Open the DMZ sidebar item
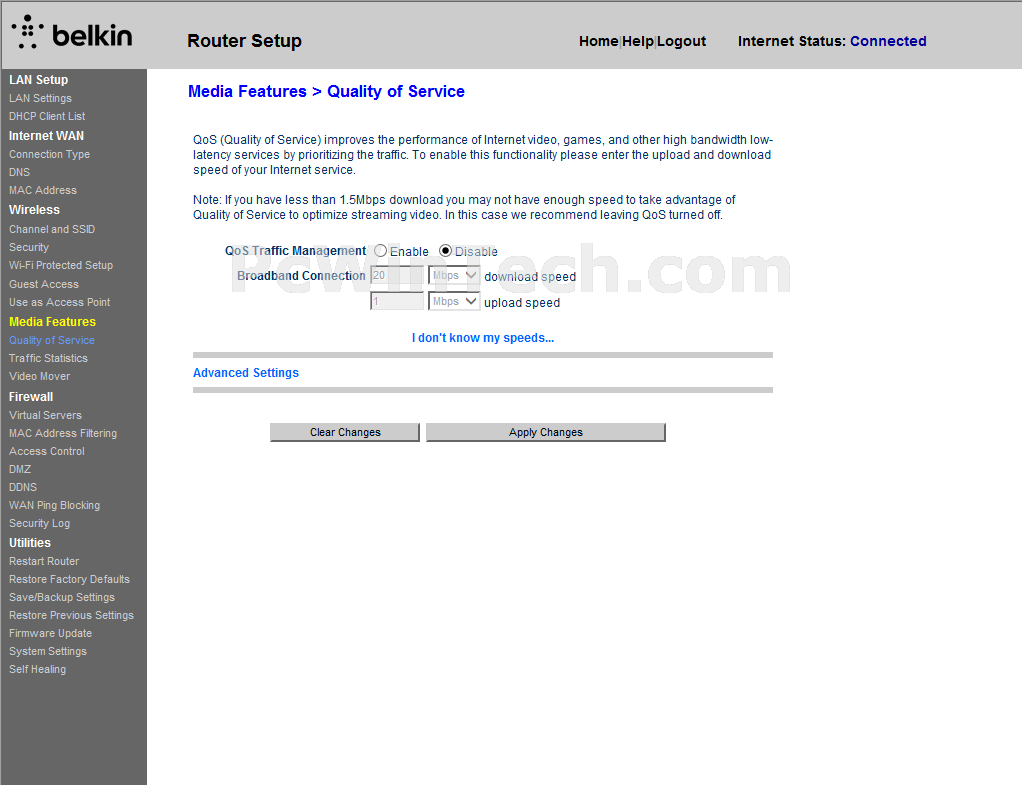The height and width of the screenshot is (785, 1022). click(x=20, y=469)
